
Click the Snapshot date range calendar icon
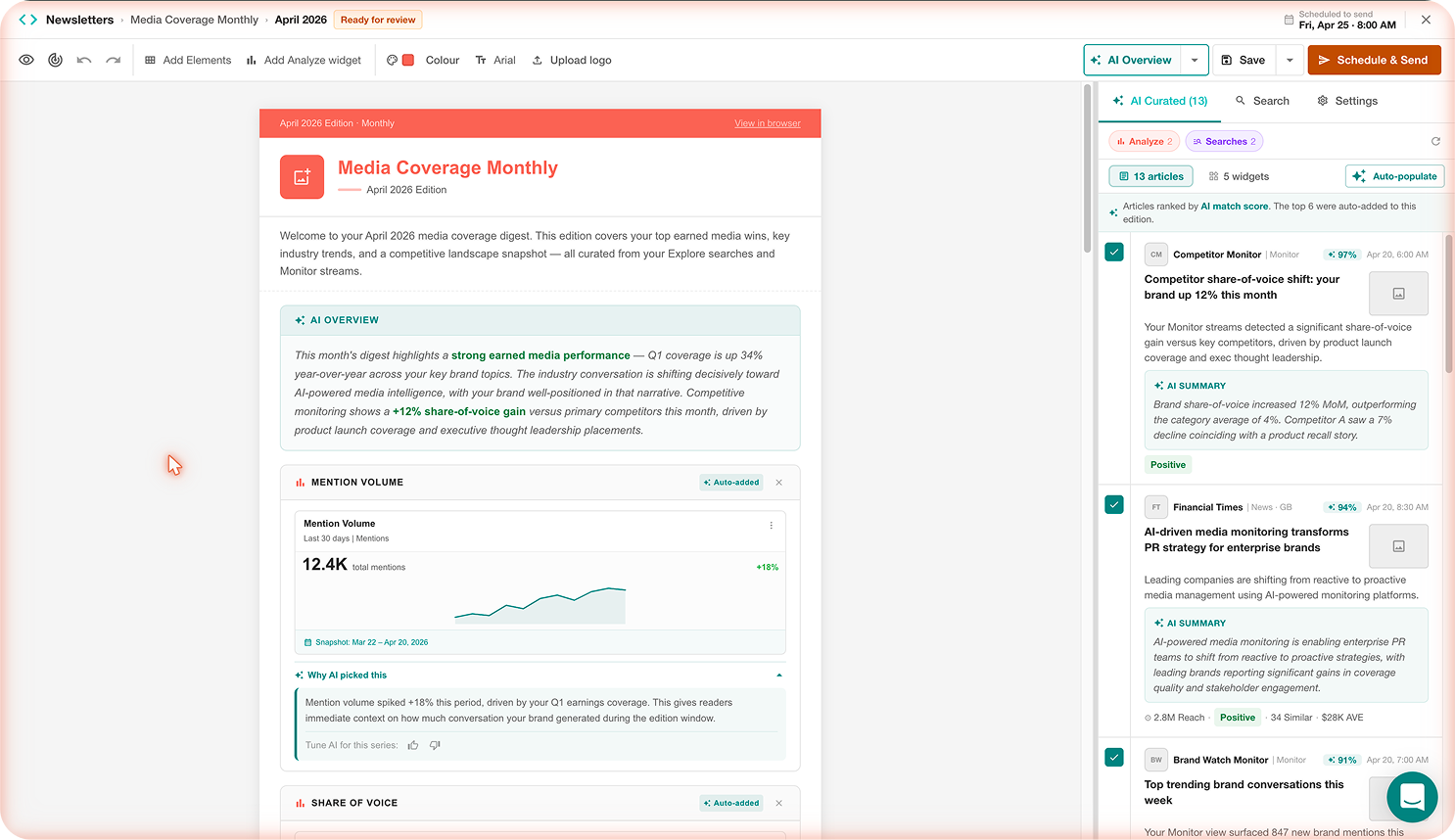coord(307,642)
